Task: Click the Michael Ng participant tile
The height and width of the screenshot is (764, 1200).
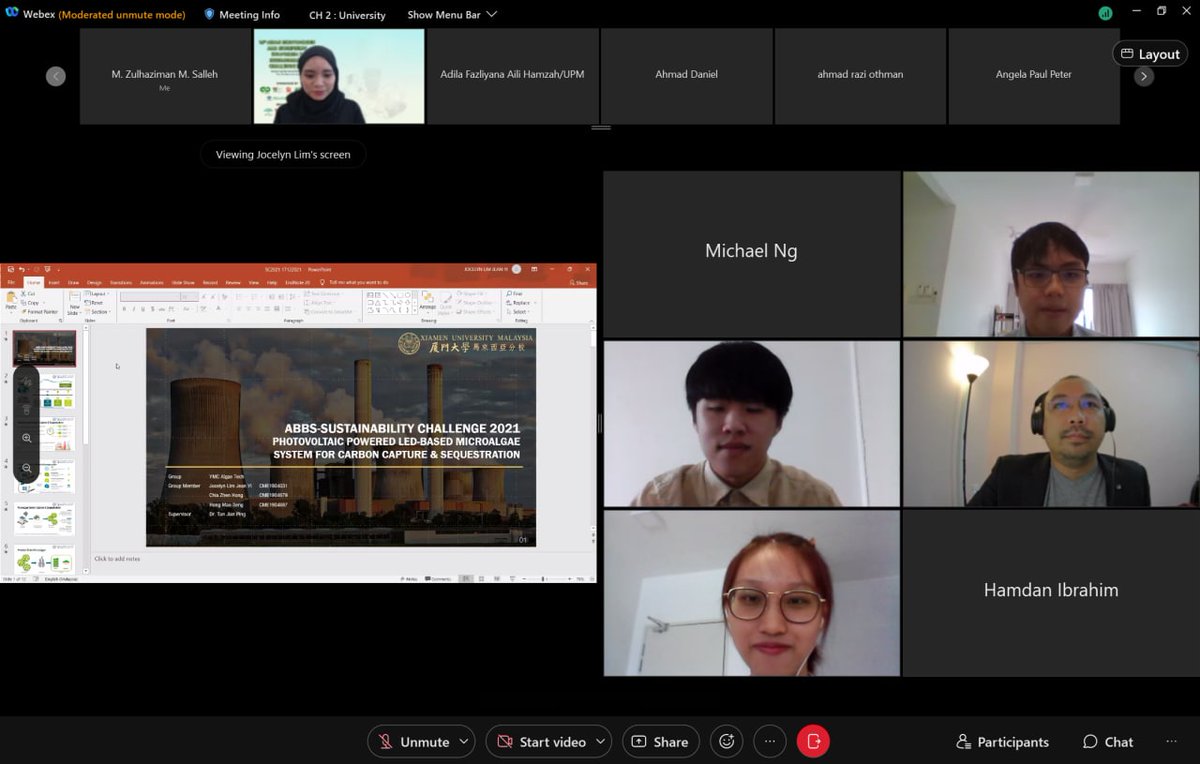Action: tap(752, 254)
